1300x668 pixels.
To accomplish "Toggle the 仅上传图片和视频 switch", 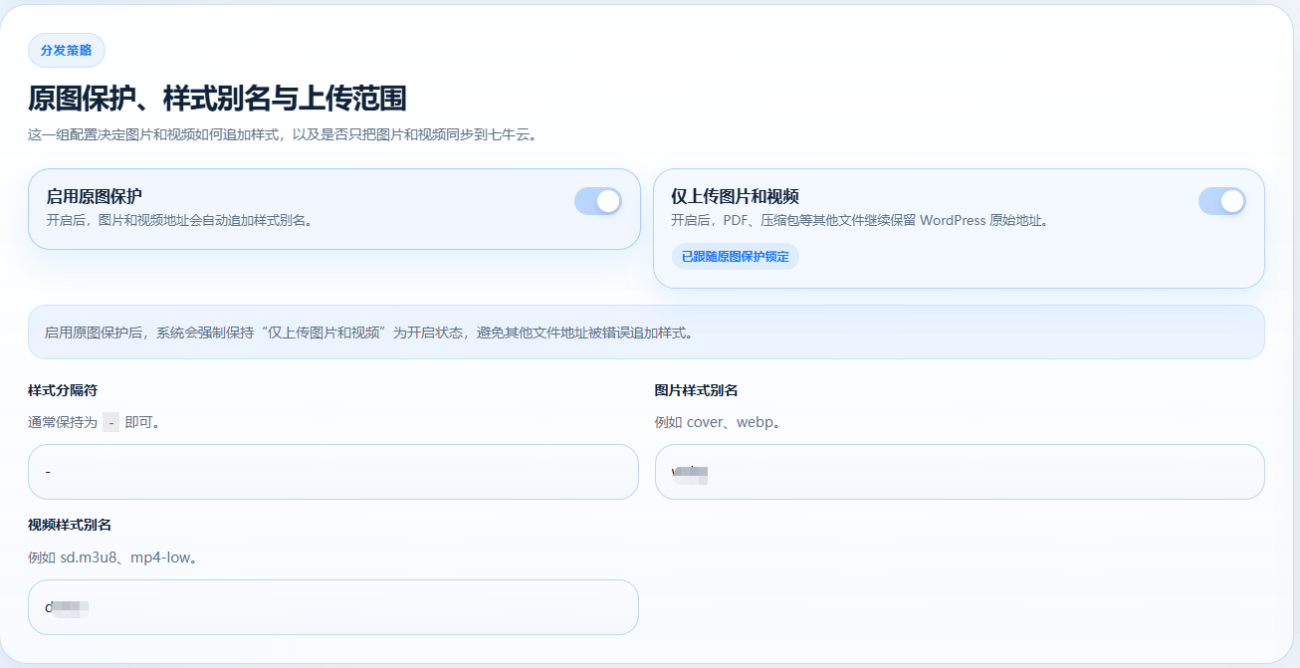I will coord(1221,201).
